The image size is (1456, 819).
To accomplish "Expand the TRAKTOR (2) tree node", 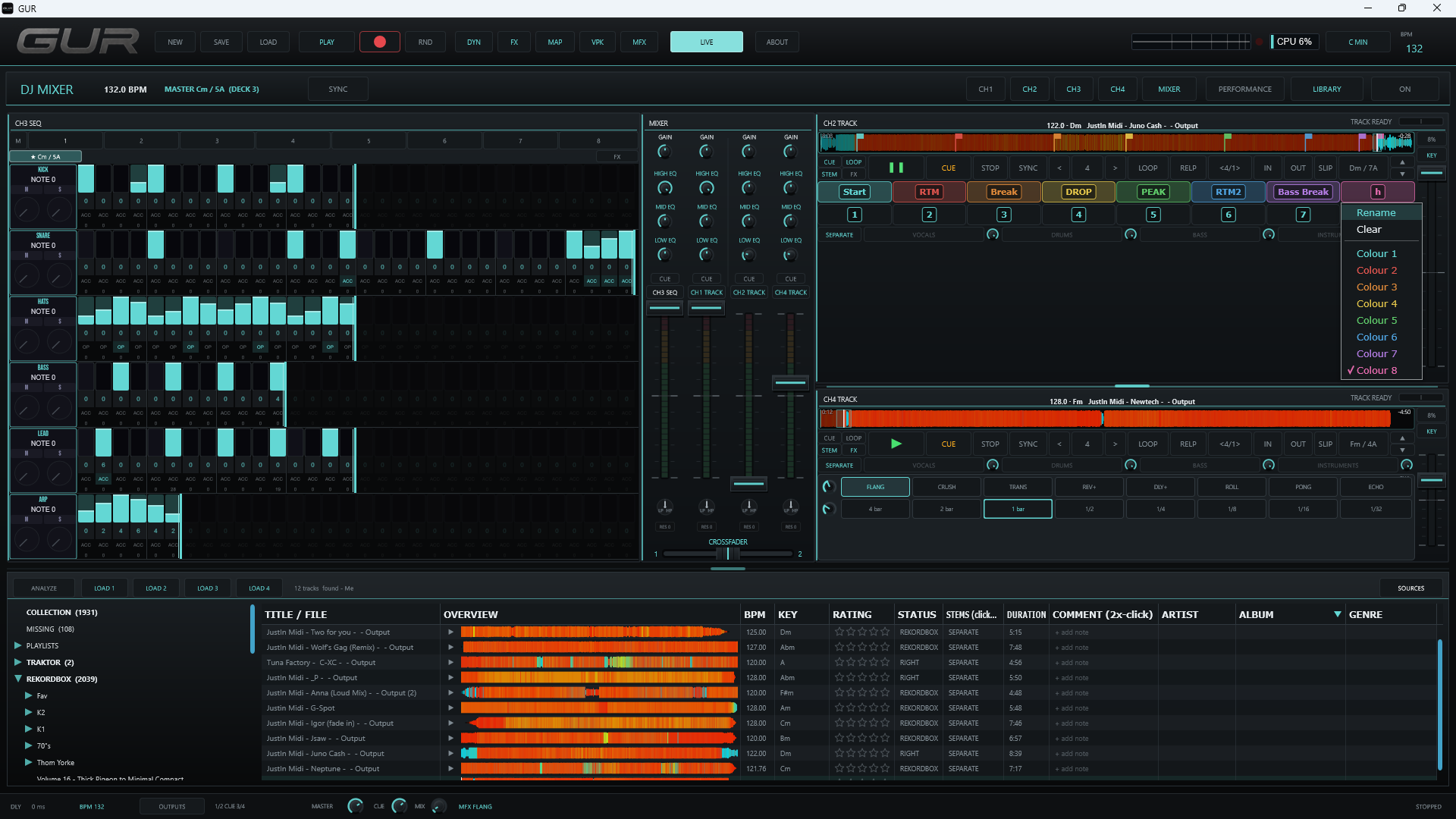I will point(17,662).
